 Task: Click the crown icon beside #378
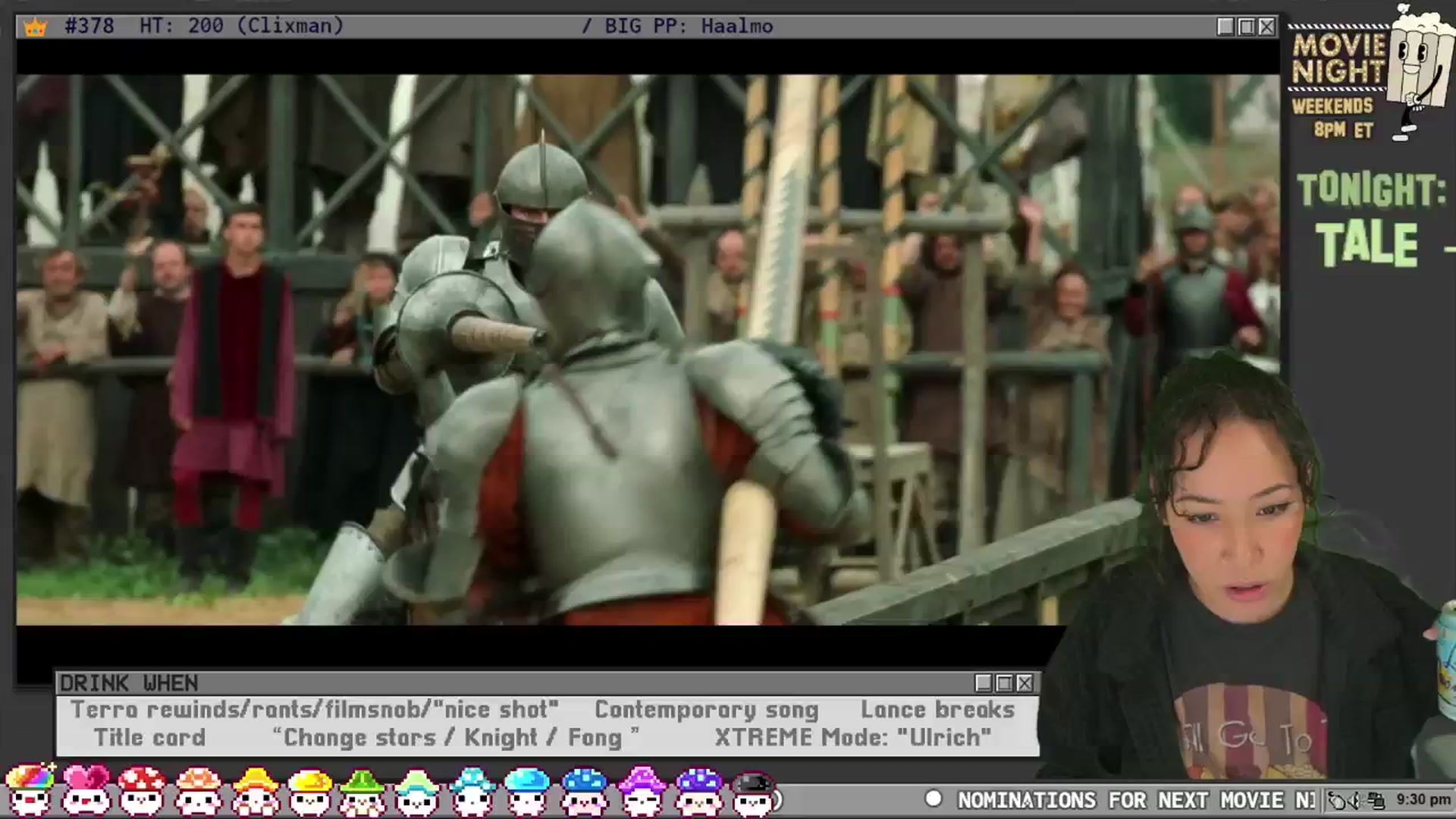[35, 27]
